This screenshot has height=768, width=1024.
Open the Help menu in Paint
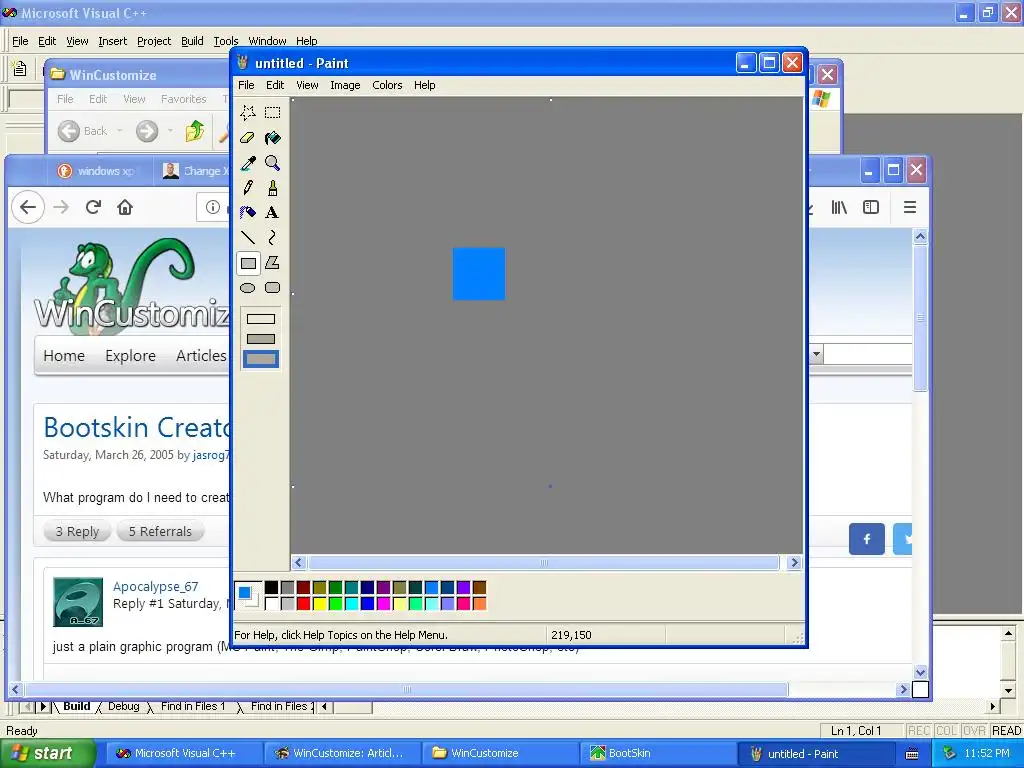(x=424, y=85)
